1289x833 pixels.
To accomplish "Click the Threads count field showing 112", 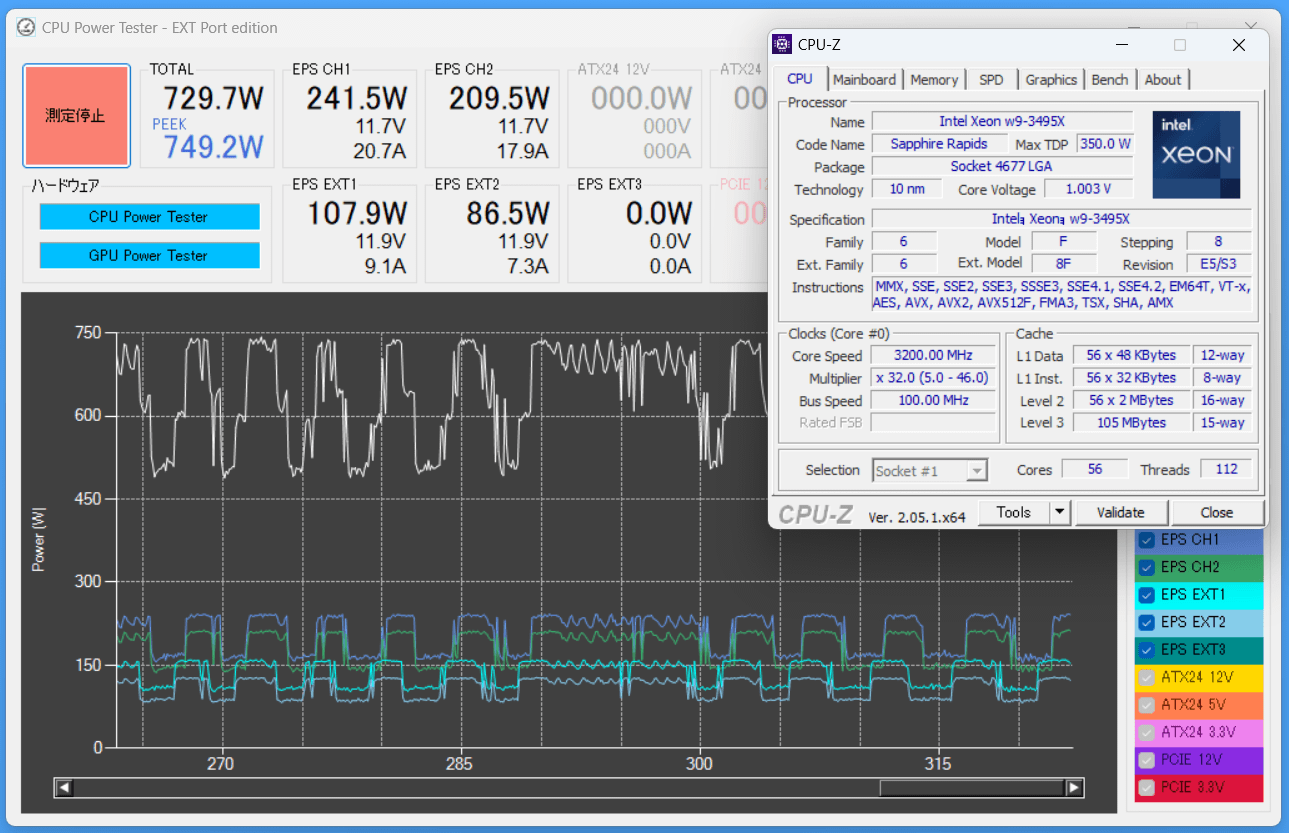I will [x=1227, y=469].
